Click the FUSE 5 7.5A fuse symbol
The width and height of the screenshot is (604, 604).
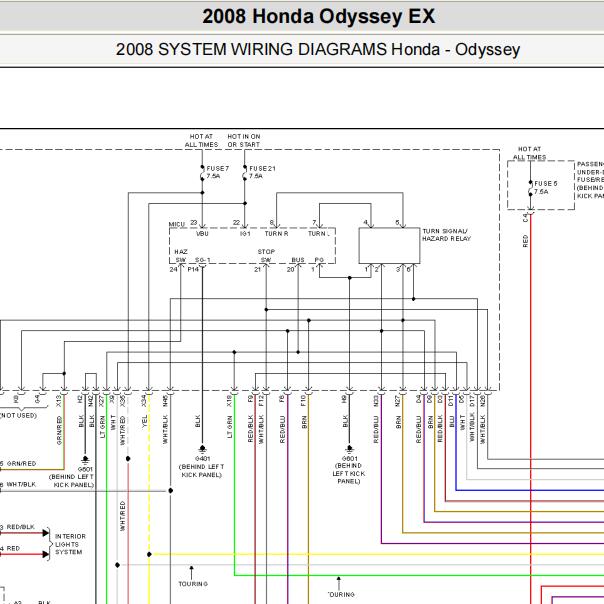pos(530,188)
